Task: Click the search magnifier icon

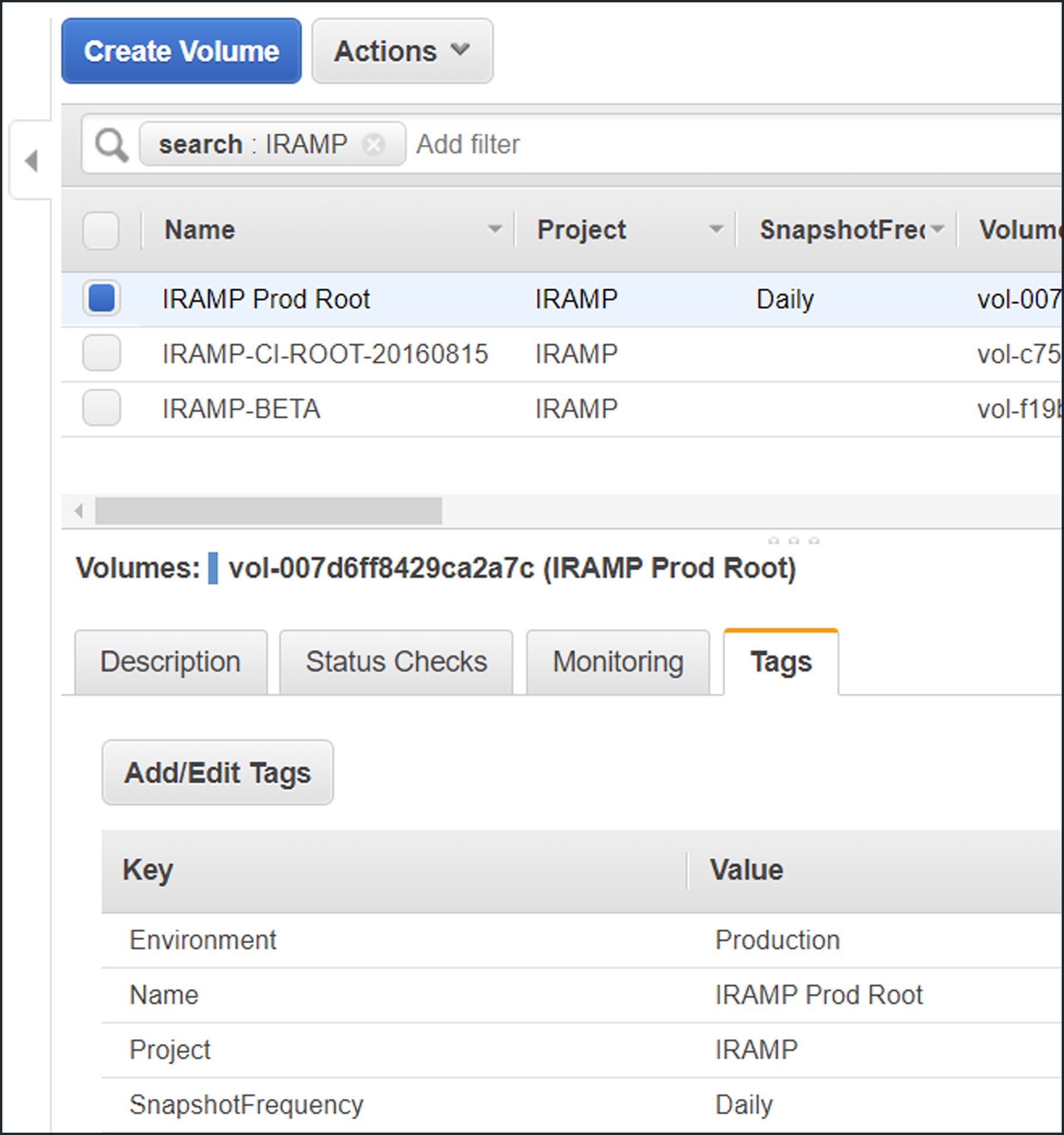Action: pos(112,145)
